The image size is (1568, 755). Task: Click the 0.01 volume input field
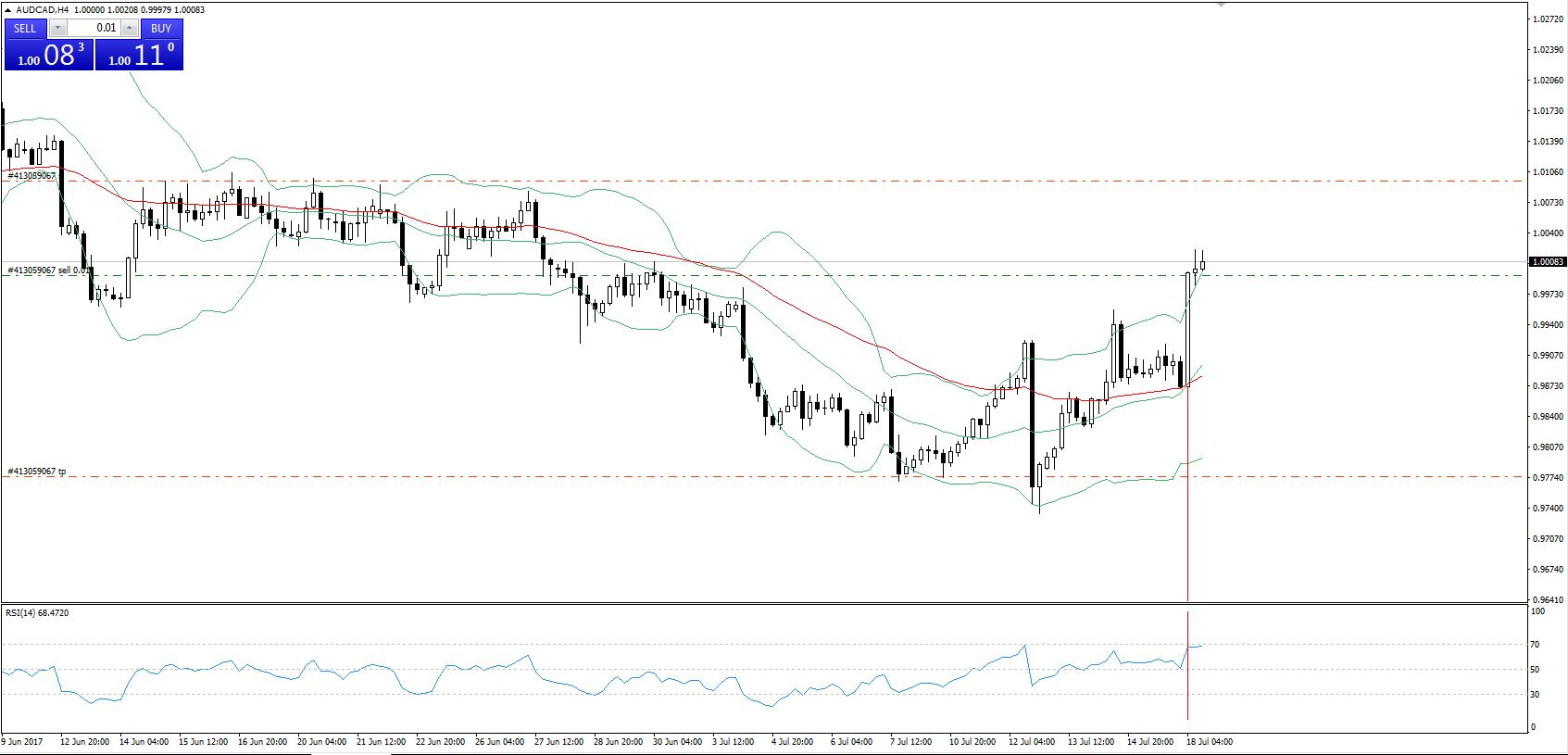pyautogui.click(x=94, y=28)
